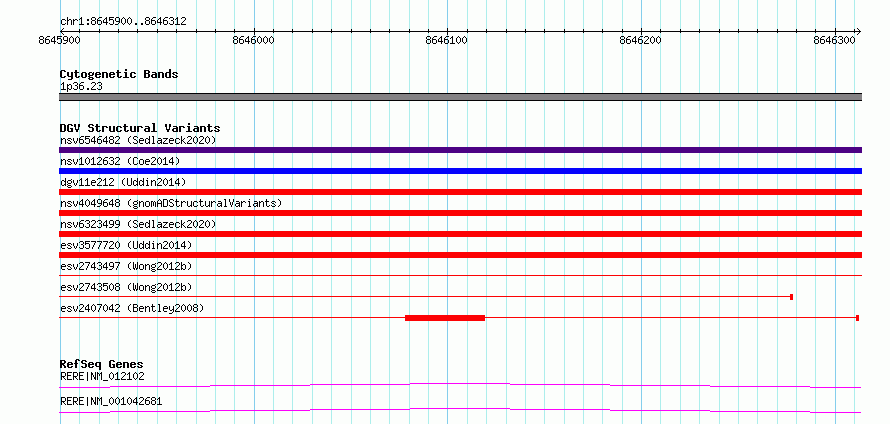Click the thick red block of esv2407042
The image size is (890, 424).
445,318
